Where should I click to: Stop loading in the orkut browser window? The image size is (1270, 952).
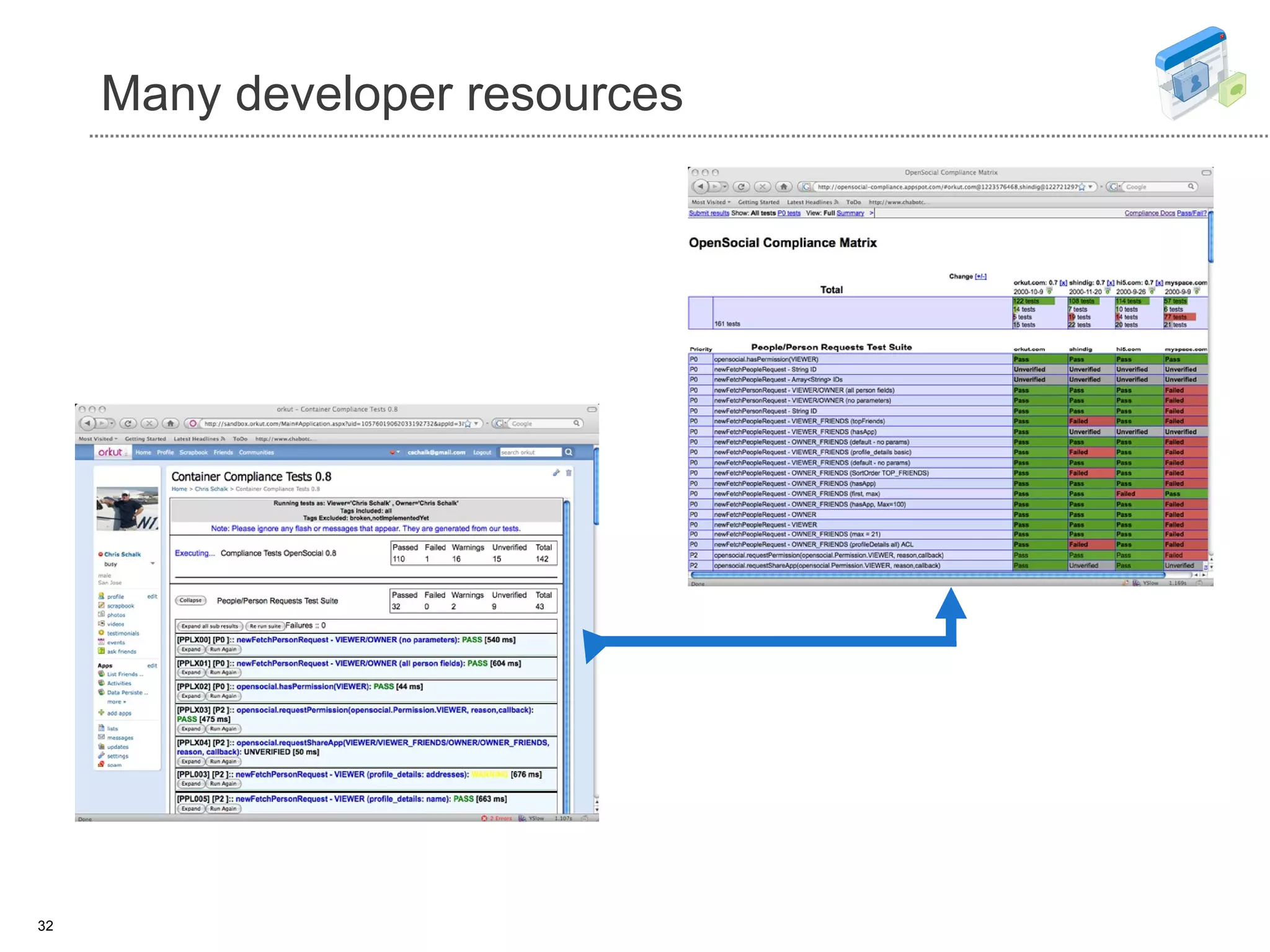pyautogui.click(x=149, y=424)
